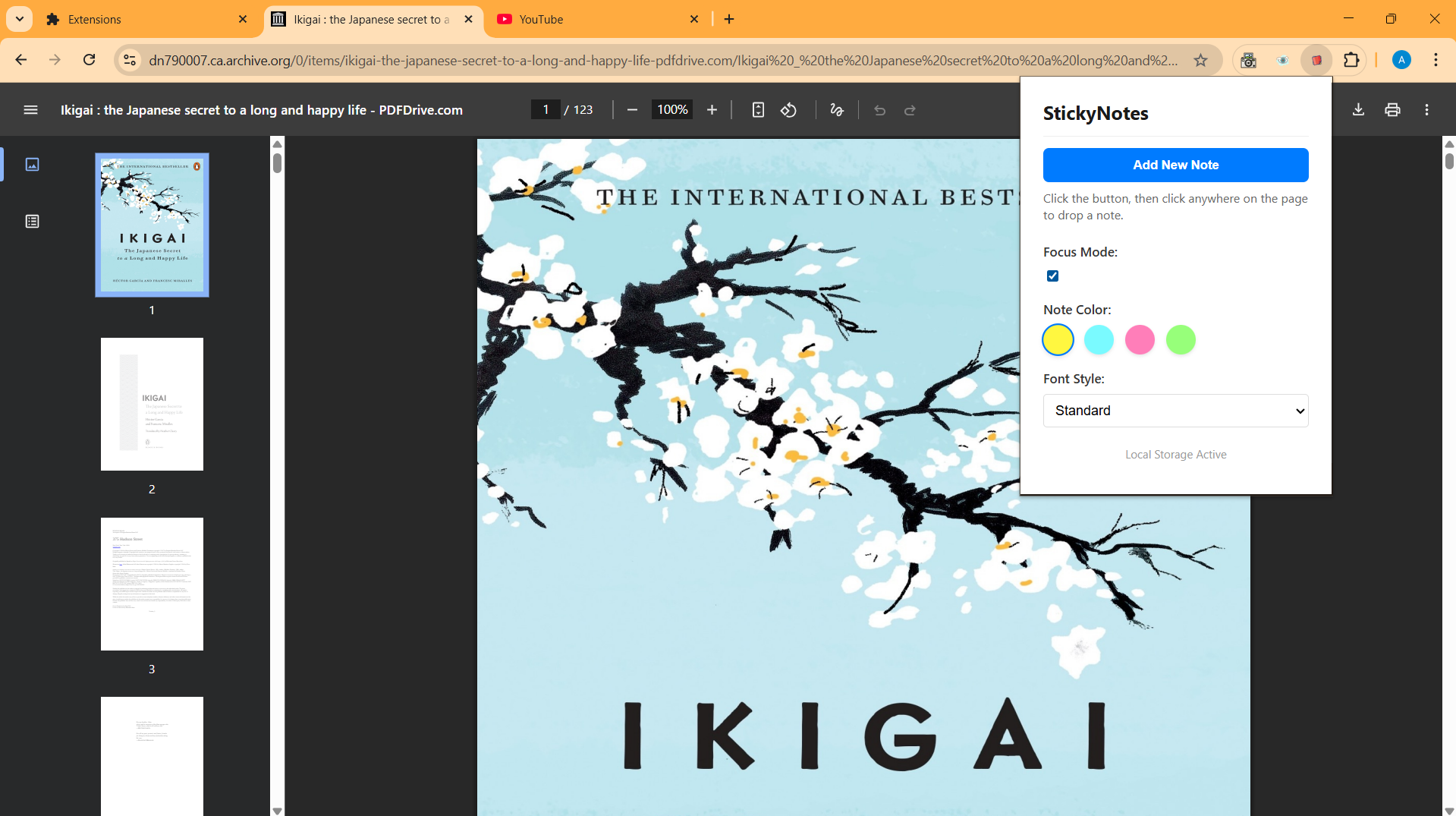Image resolution: width=1456 pixels, height=816 pixels.
Task: Pick the pink note color
Action: [x=1140, y=340]
